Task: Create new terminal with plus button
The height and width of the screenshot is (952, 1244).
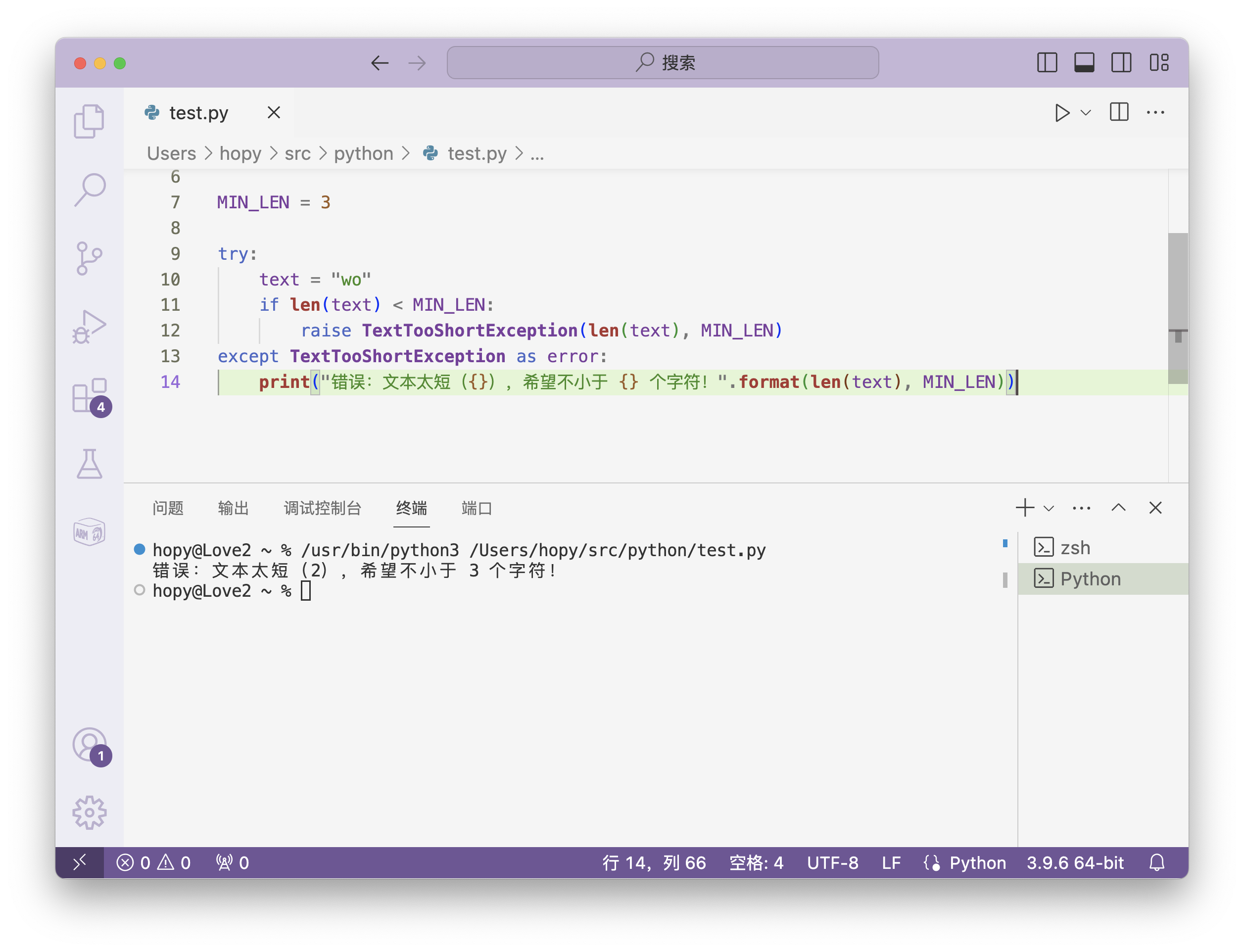Action: (x=1025, y=508)
